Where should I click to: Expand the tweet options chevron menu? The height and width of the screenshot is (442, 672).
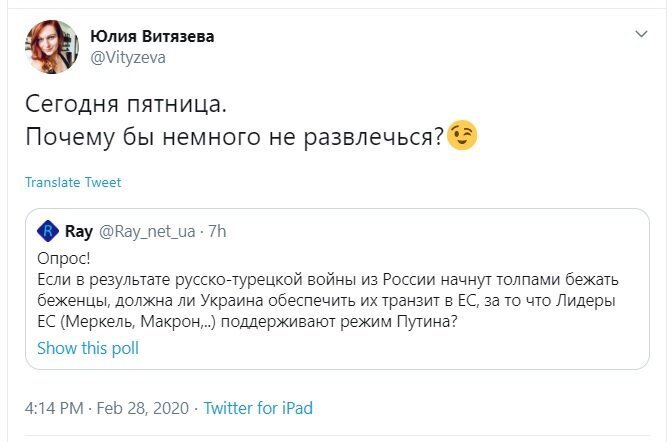click(641, 34)
